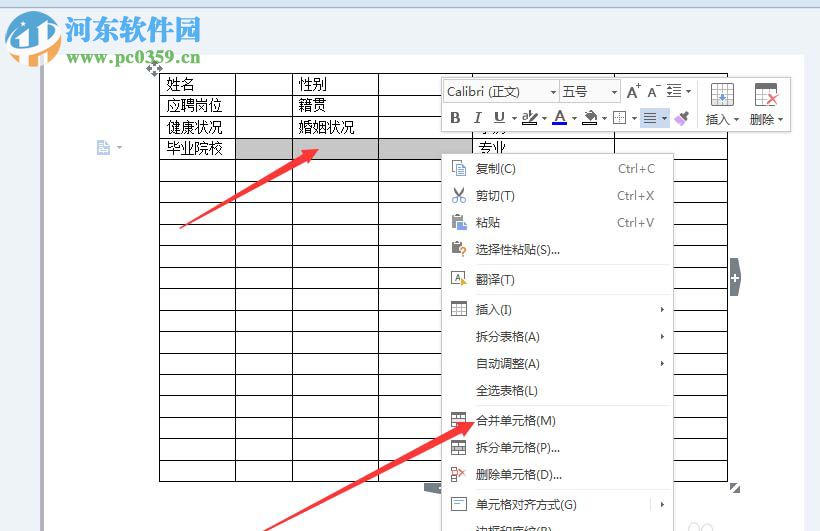Viewport: 820px width, 531px height.
Task: Click the delete table icon
Action: [766, 95]
